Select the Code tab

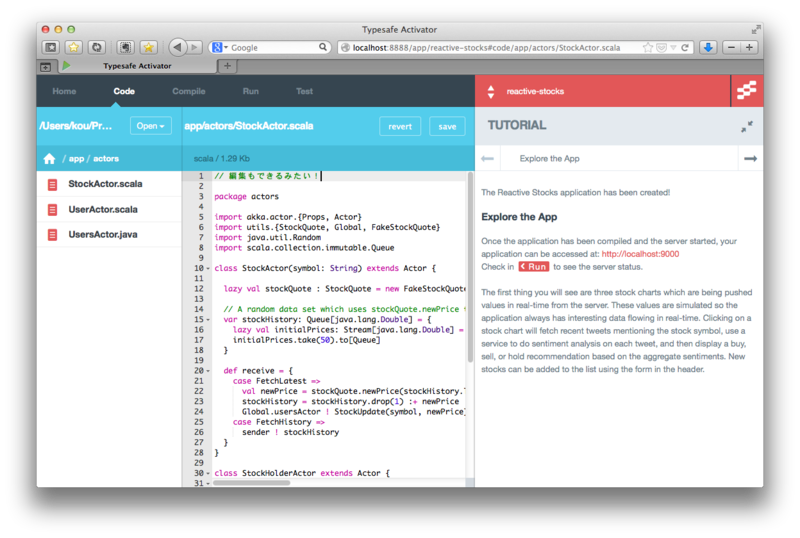(124, 91)
